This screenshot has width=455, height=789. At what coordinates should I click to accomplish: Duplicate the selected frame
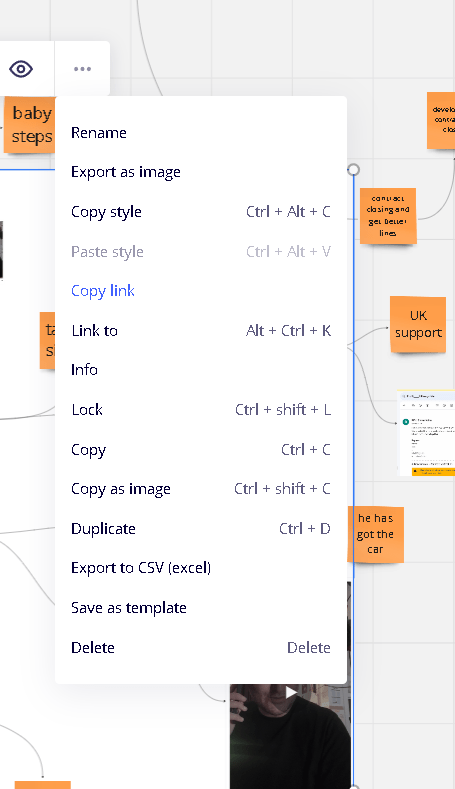tap(200, 529)
